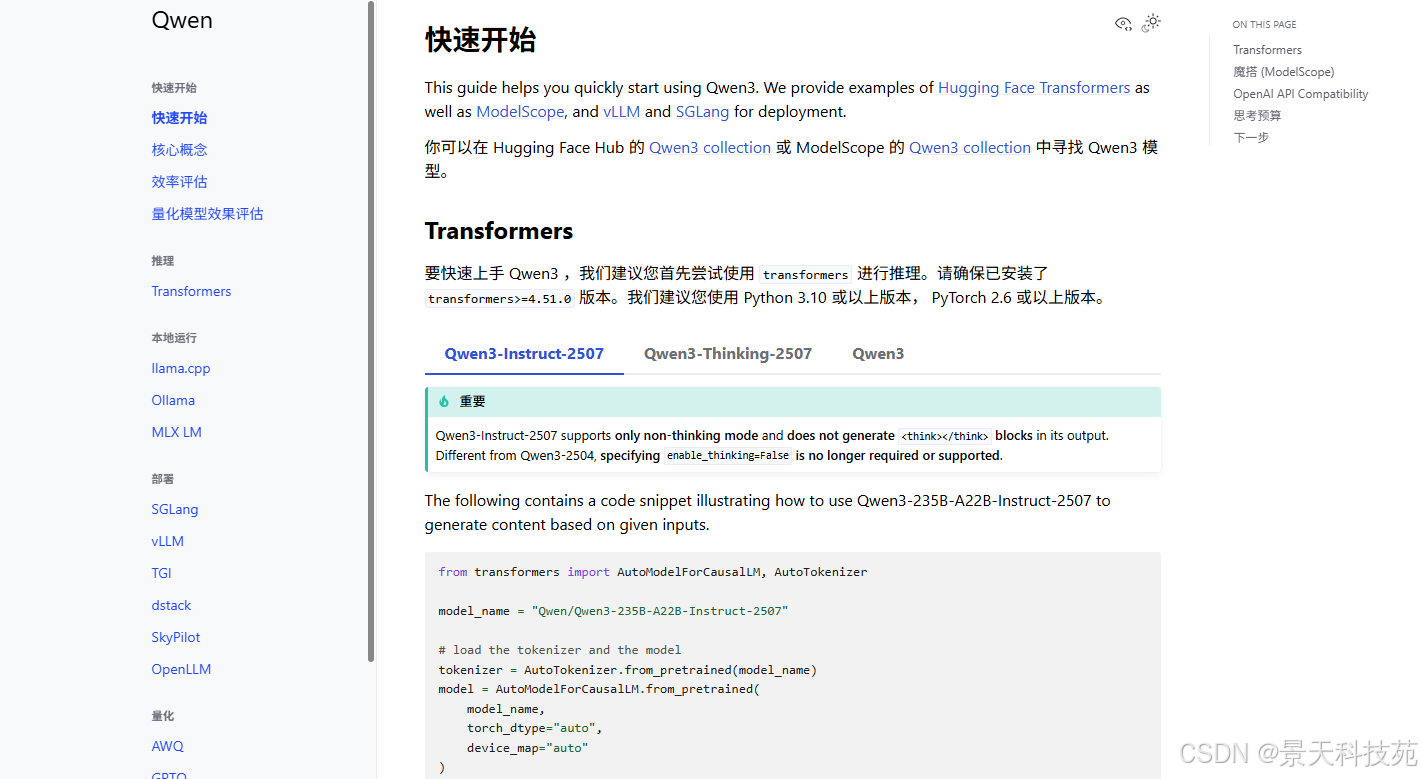Open 核心概念 in the sidebar
This screenshot has height=779, width=1422.
(180, 150)
